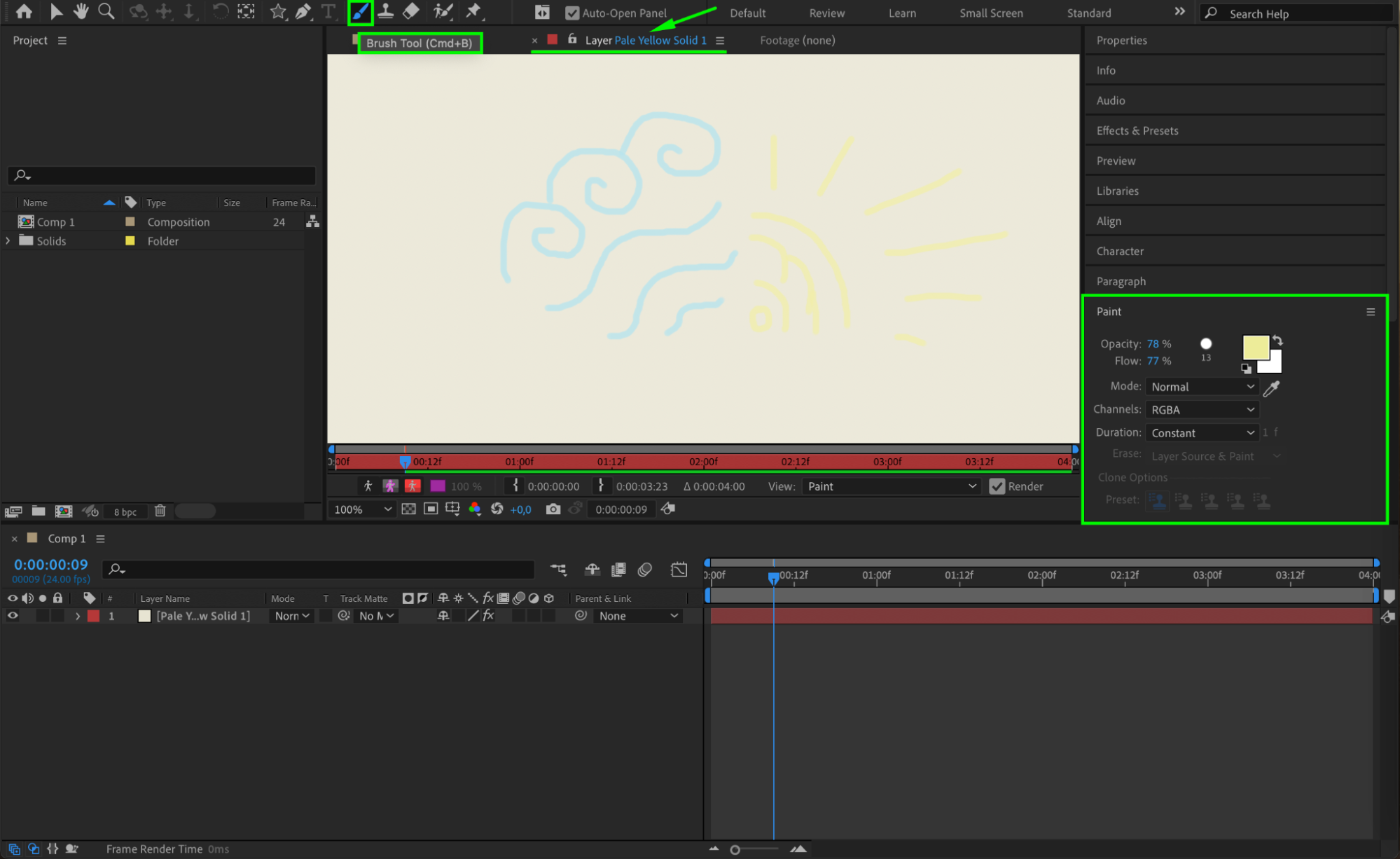Switch to the Footage (none) tab
Screen dimensions: 1400x859
797,41
